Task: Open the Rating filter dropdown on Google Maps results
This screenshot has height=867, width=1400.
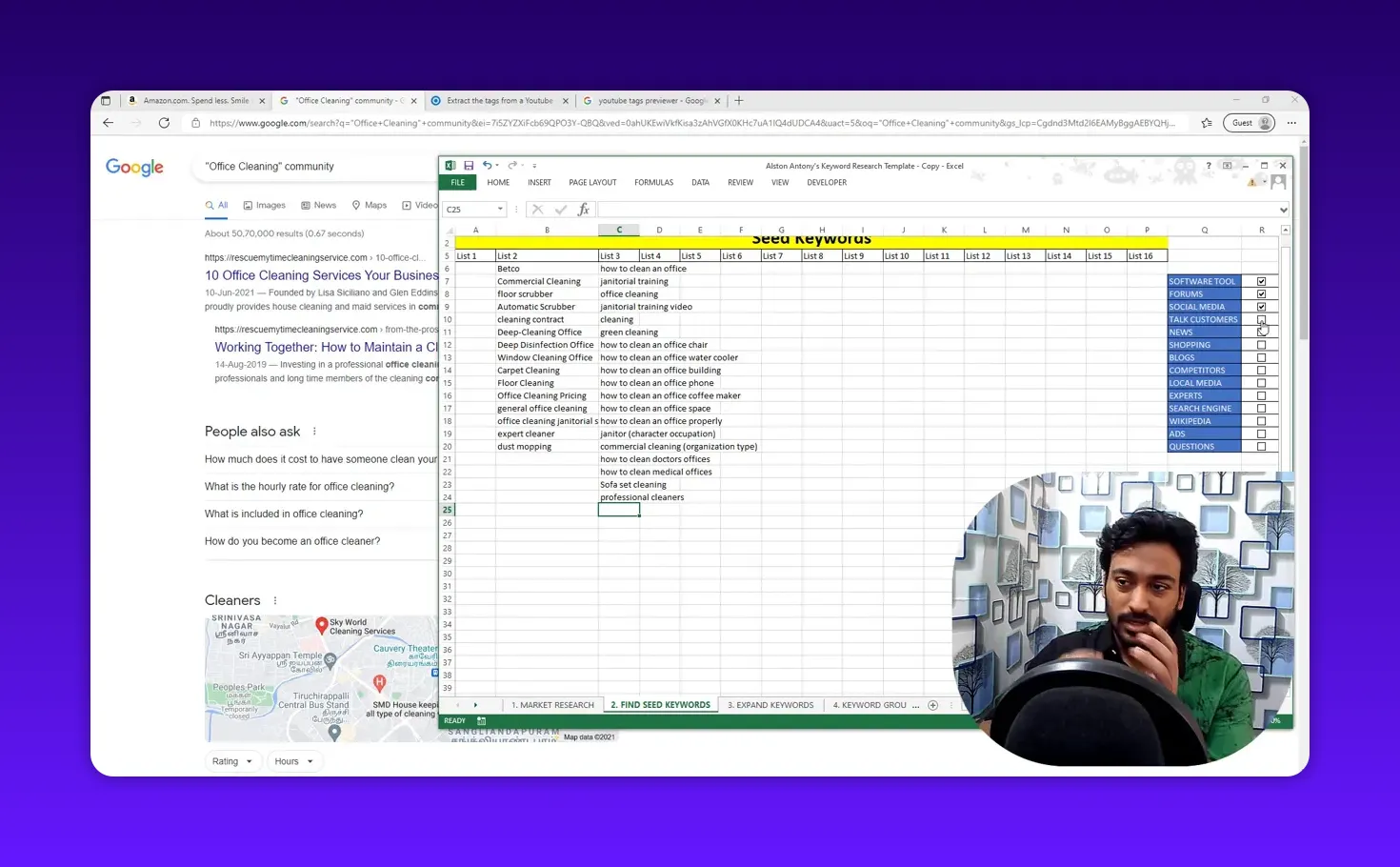Action: pyautogui.click(x=232, y=760)
